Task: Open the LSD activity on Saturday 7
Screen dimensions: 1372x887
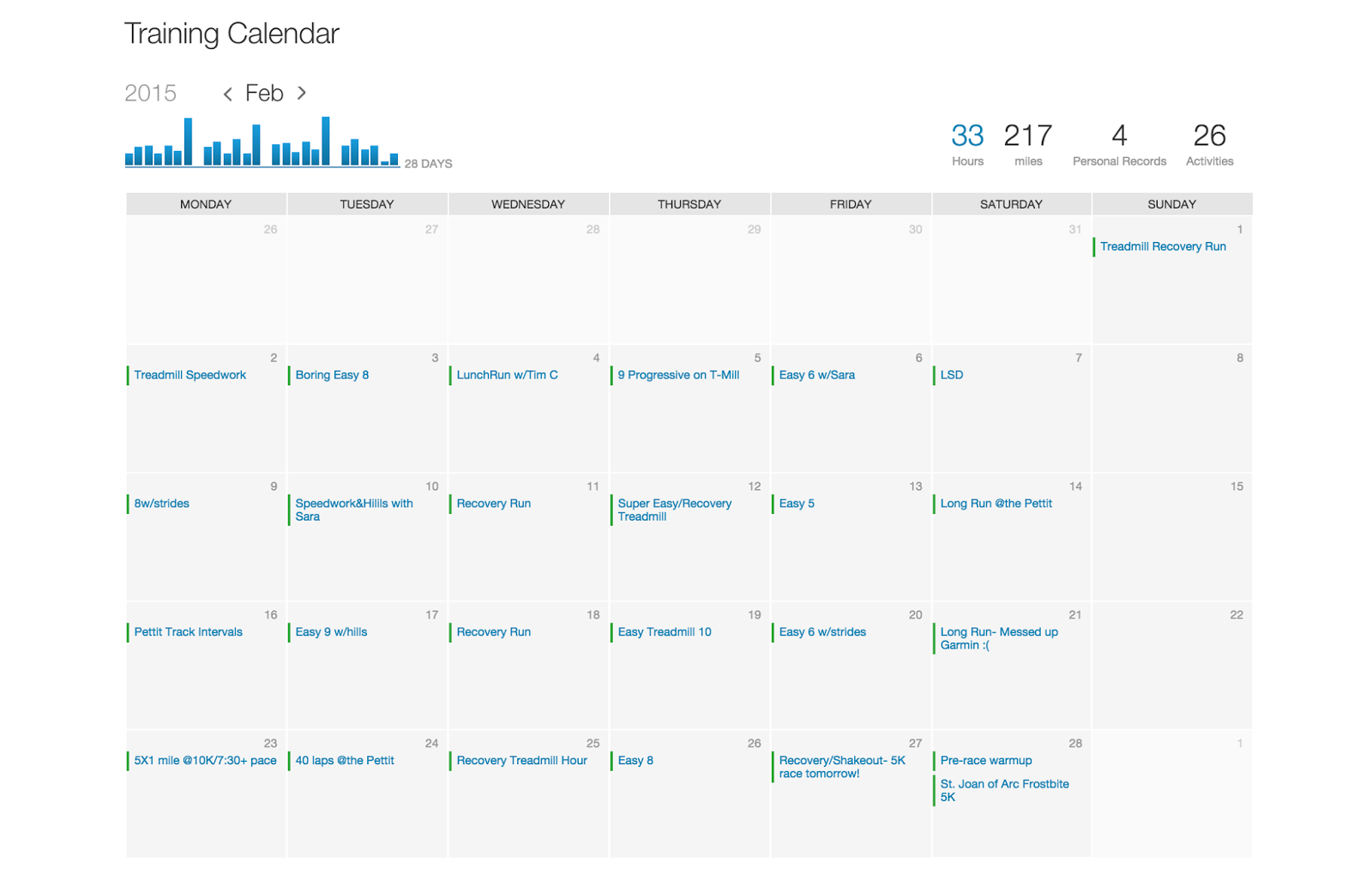Action: 951,376
